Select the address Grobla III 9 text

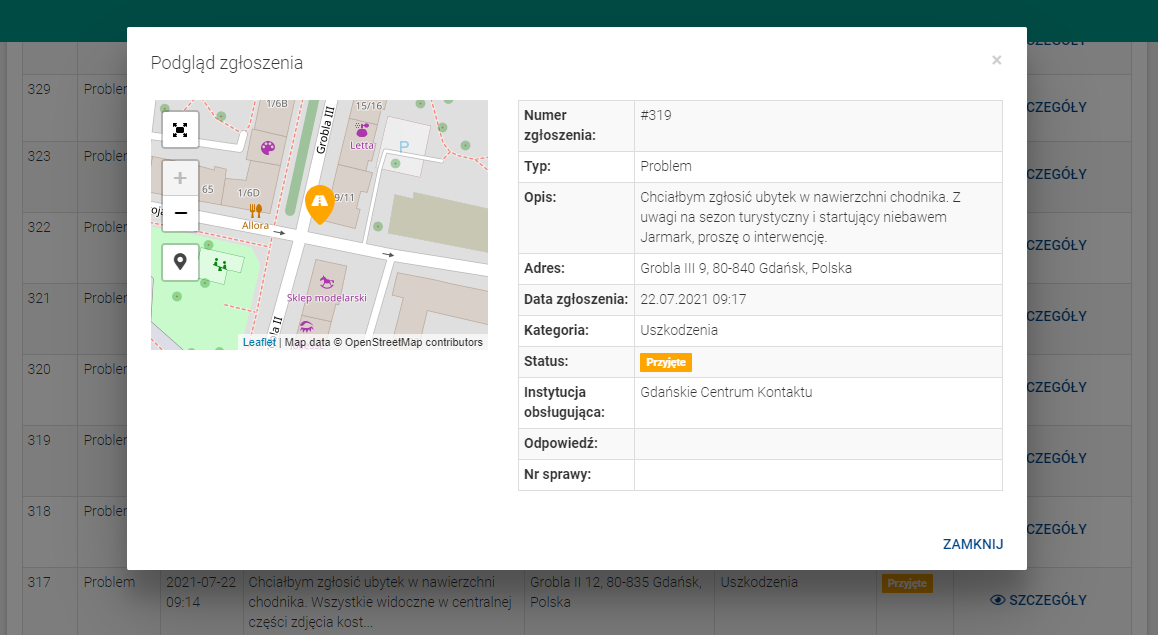pos(746,268)
